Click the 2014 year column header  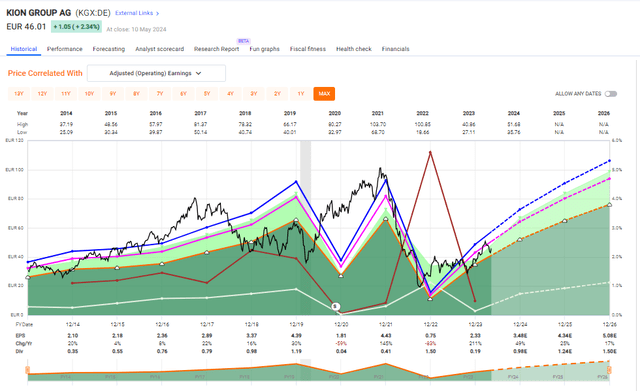66,113
